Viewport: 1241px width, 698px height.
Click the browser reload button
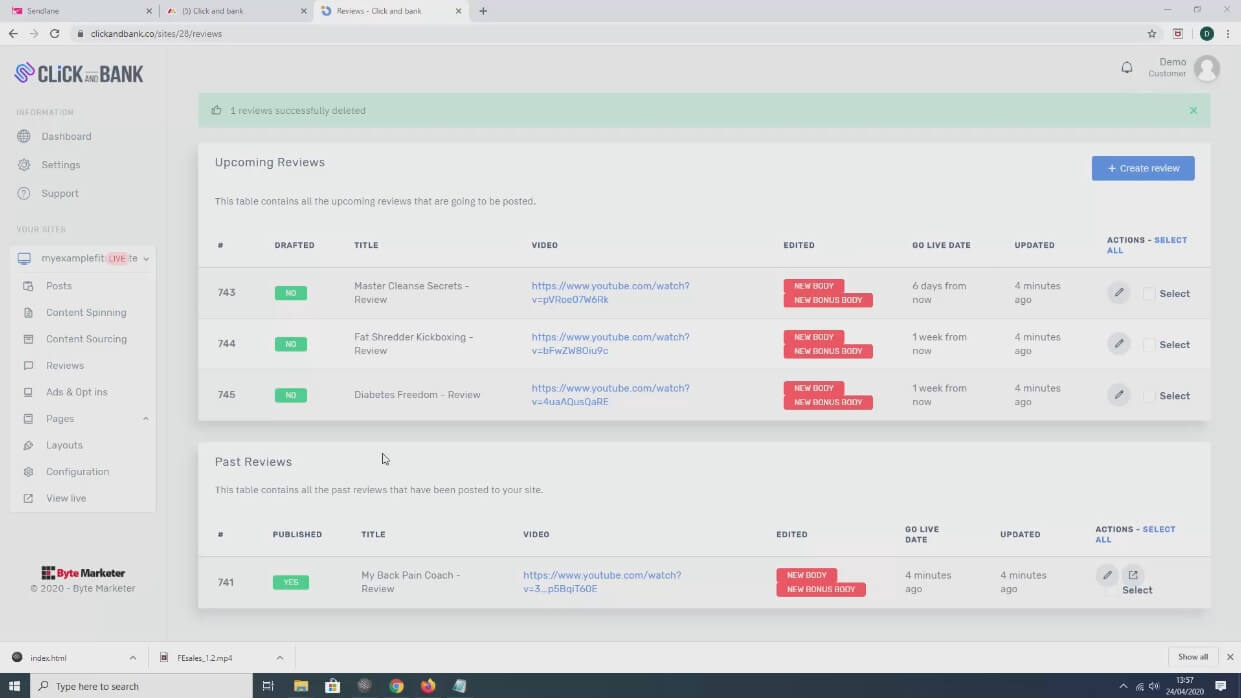point(54,33)
